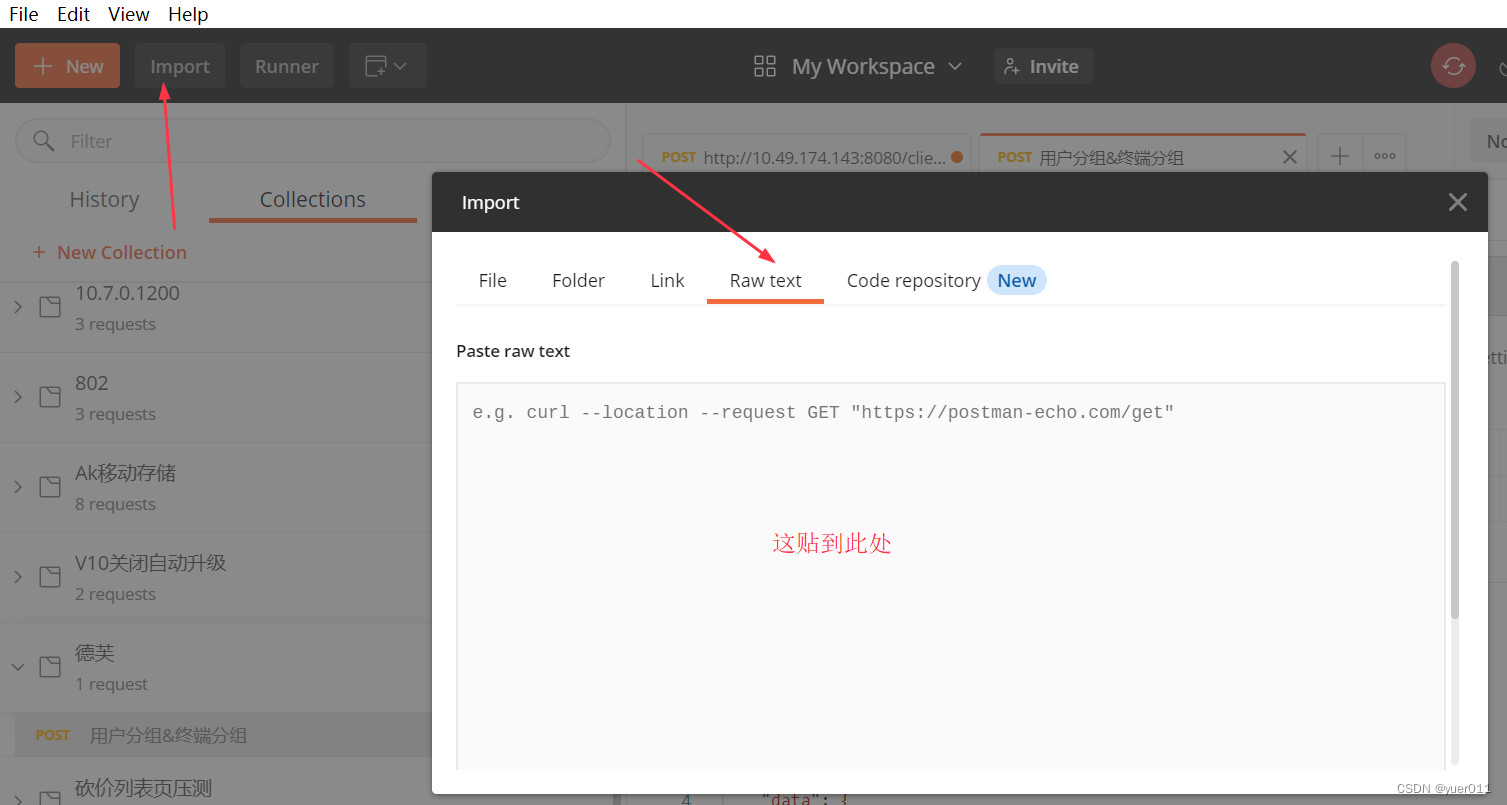Click folder icon of Ak移动存储 collection
This screenshot has height=805, width=1507.
tap(50, 487)
